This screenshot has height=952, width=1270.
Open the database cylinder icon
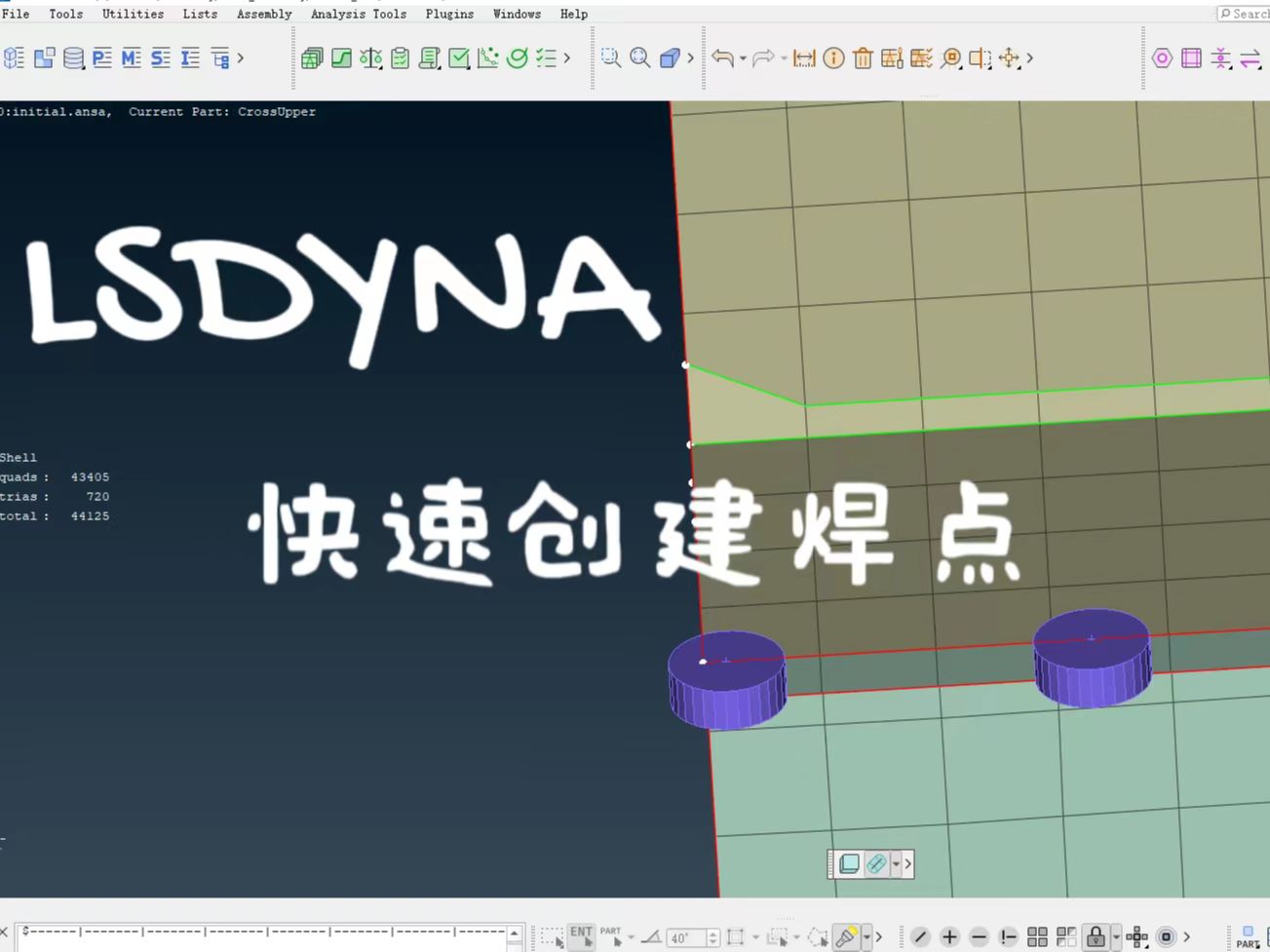tap(73, 58)
